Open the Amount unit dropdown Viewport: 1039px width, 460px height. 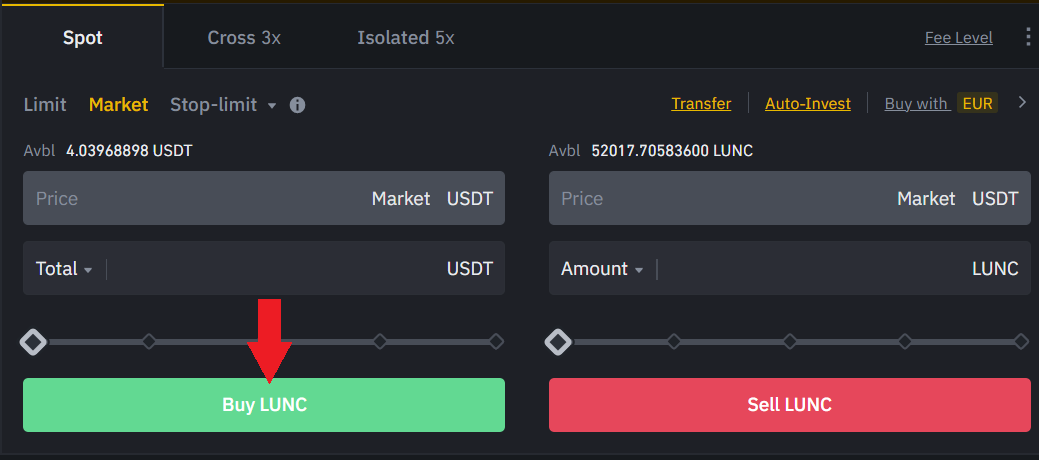(x=602, y=269)
